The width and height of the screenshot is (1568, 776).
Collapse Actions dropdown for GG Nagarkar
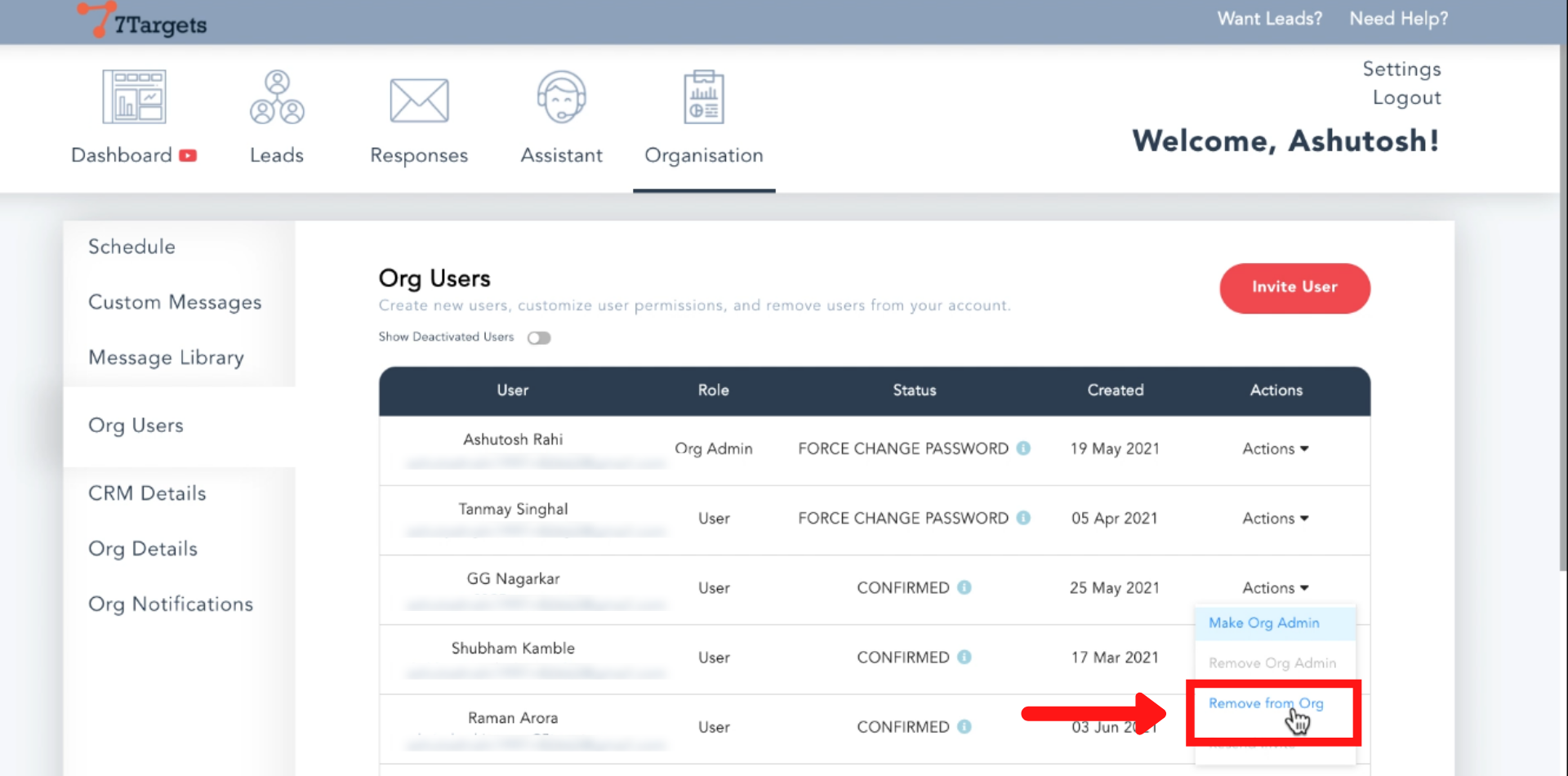pyautogui.click(x=1275, y=587)
